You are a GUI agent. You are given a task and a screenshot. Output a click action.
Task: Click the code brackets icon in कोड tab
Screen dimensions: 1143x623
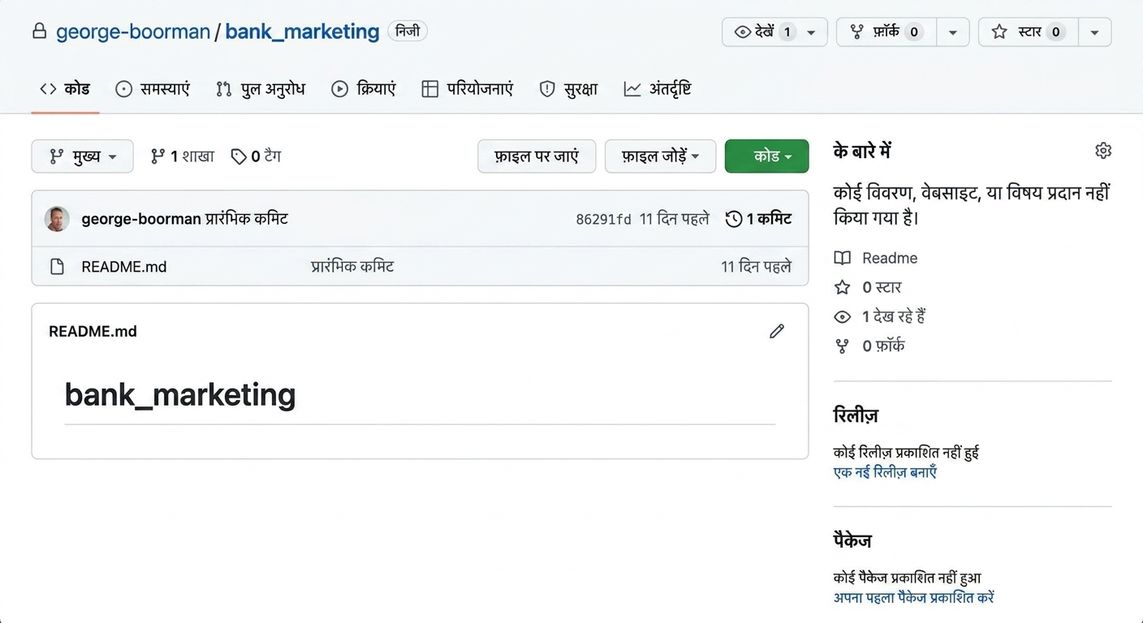(48, 89)
